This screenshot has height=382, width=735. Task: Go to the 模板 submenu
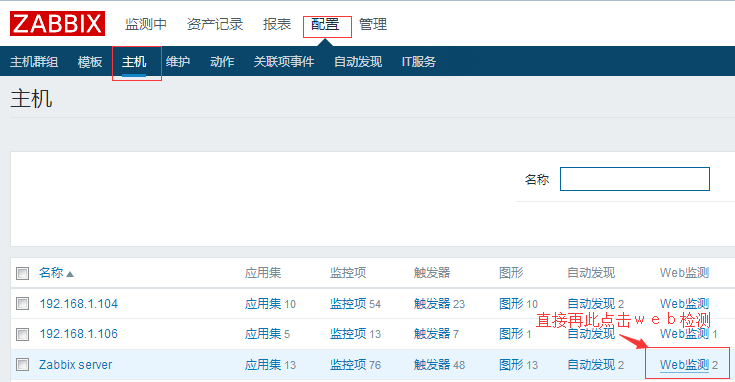pyautogui.click(x=90, y=61)
